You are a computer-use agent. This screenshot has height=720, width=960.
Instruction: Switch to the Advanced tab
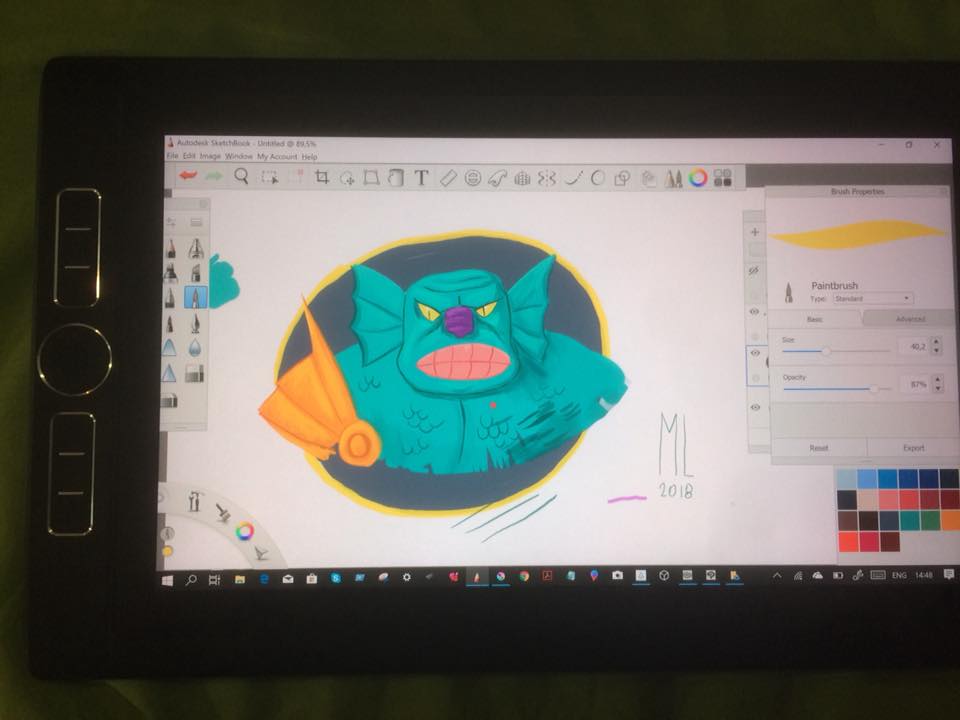tap(910, 319)
